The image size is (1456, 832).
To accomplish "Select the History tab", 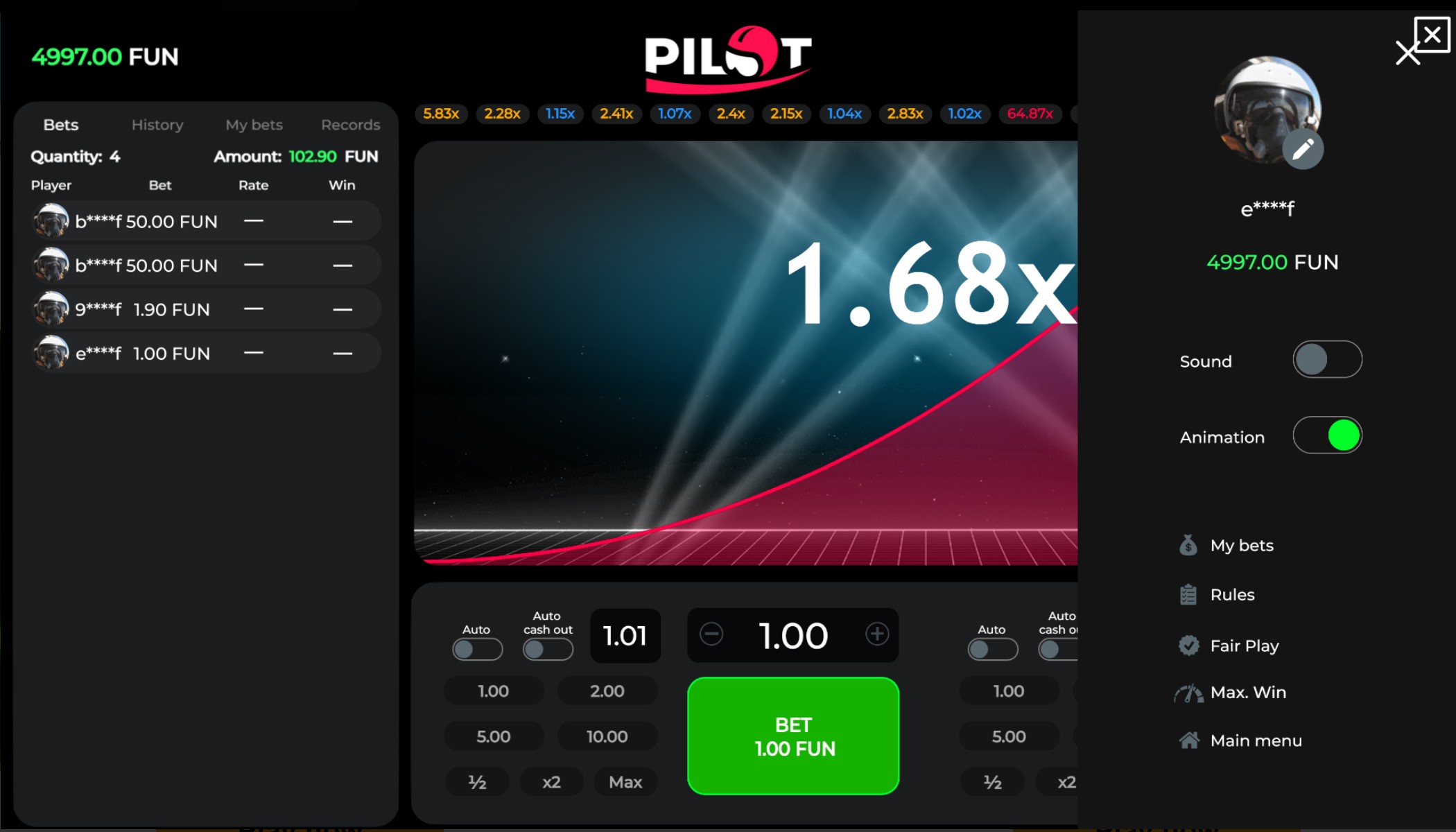I will click(158, 124).
